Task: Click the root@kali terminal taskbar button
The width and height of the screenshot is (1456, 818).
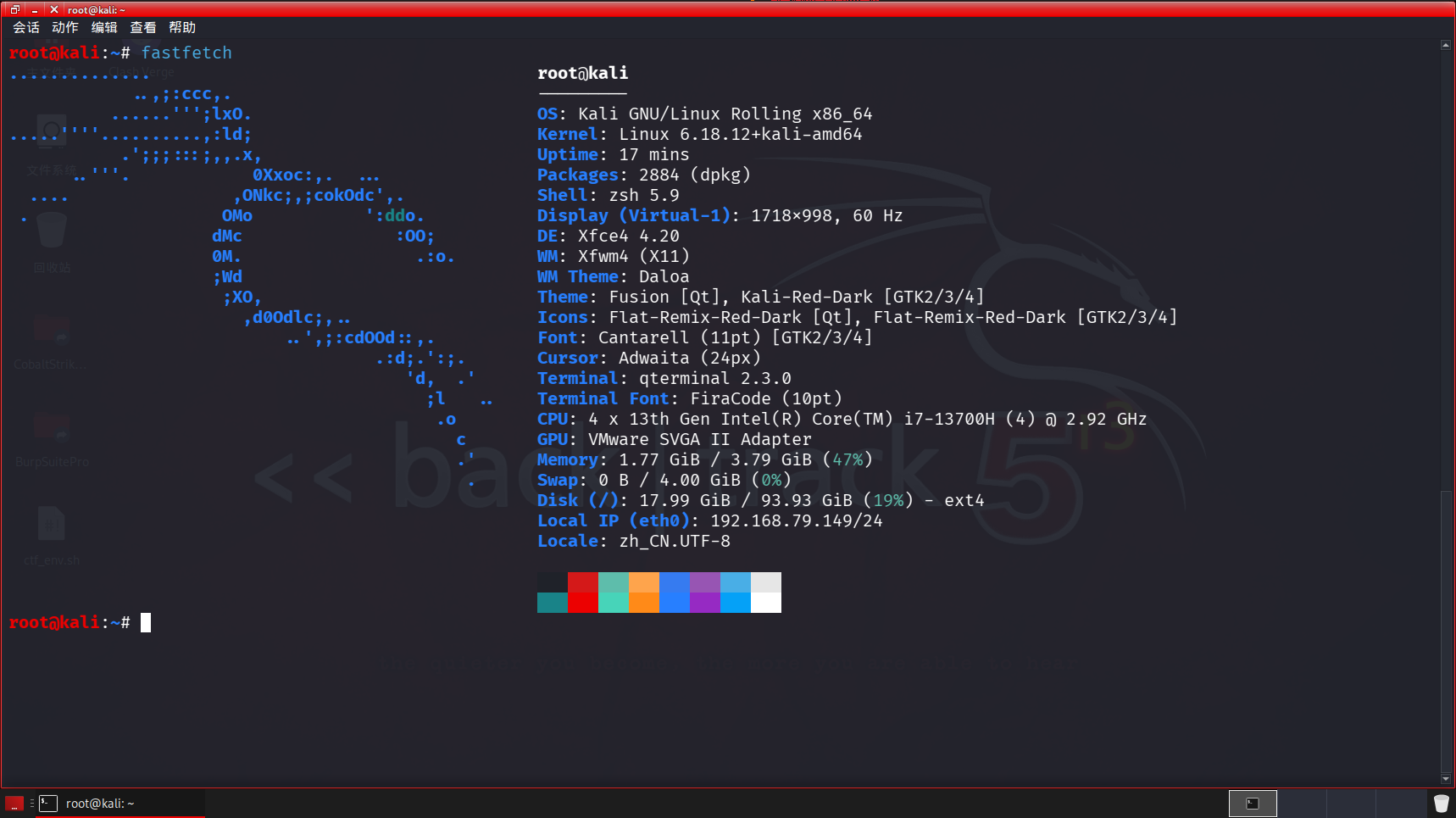Action: (119, 803)
